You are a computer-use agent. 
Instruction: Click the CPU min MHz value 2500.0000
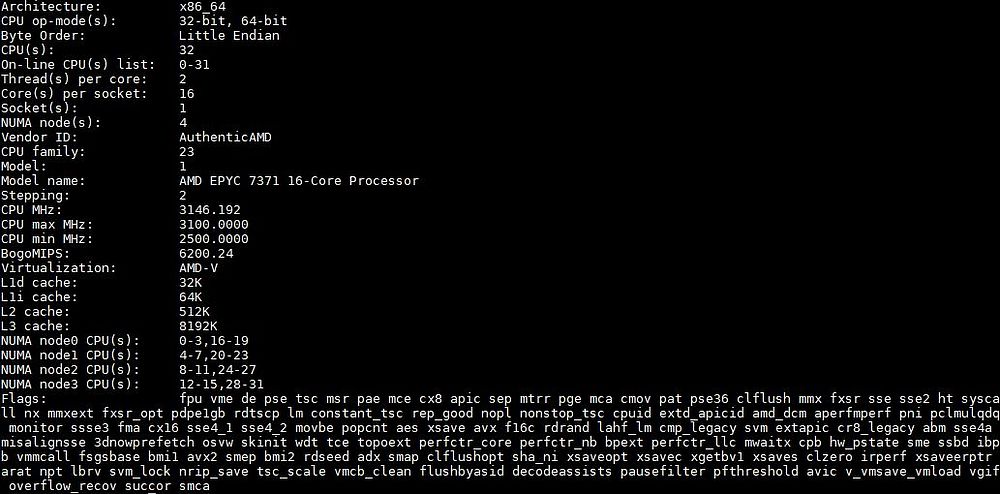pyautogui.click(x=214, y=239)
